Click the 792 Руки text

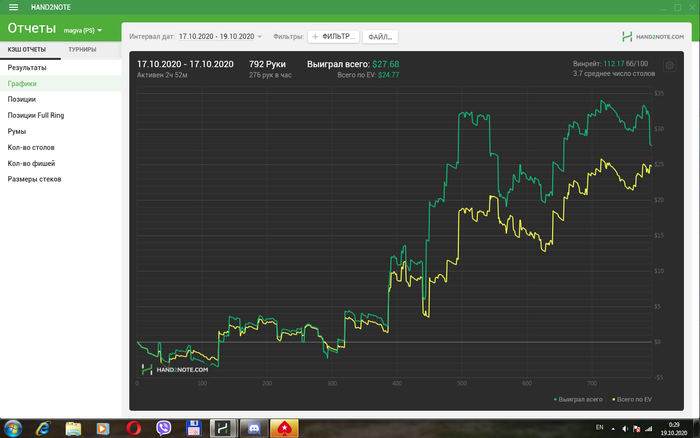pyautogui.click(x=267, y=64)
